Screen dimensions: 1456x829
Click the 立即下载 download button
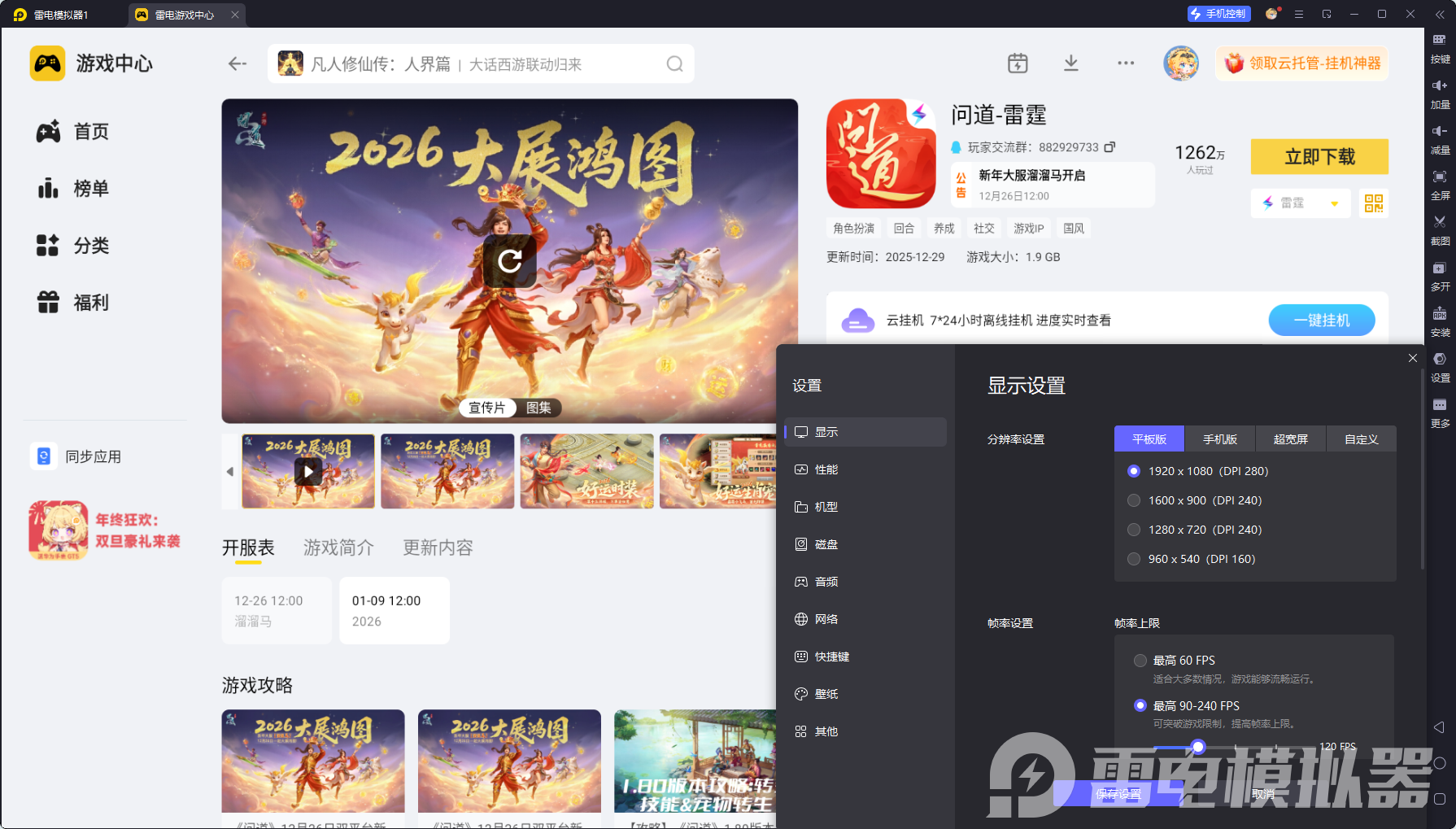1319,156
